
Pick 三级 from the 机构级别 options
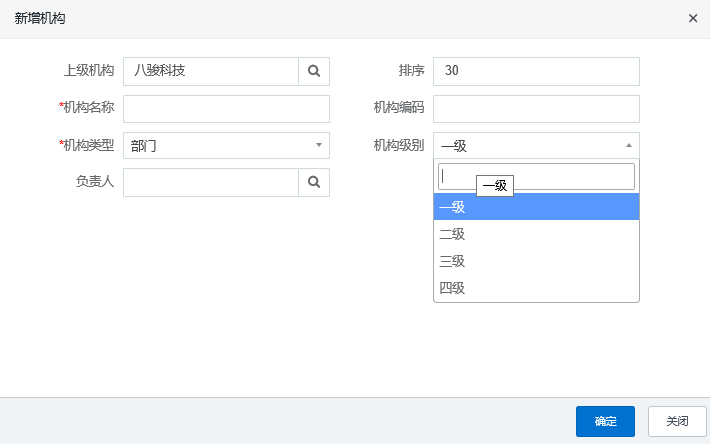536,261
